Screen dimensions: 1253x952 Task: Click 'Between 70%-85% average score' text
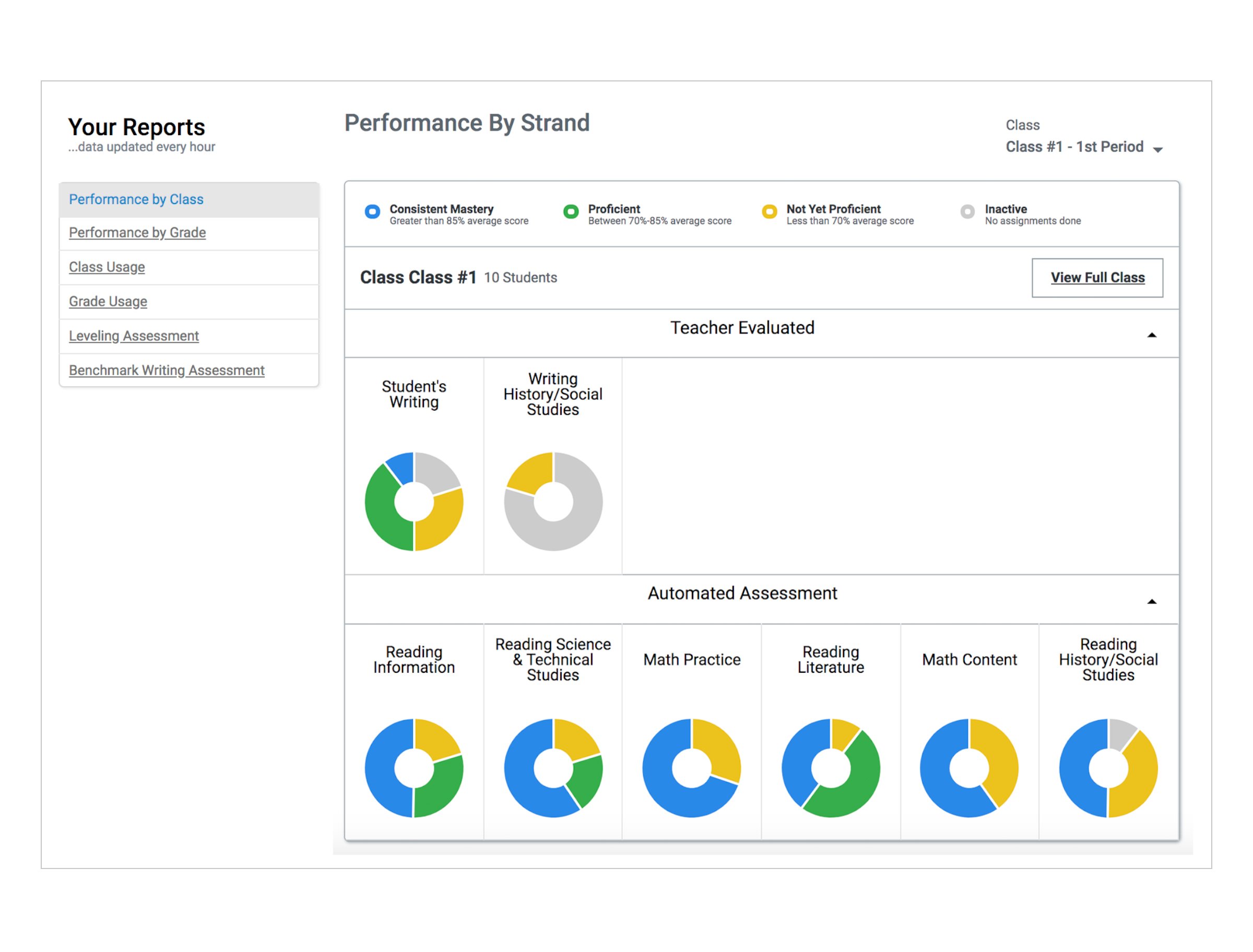pyautogui.click(x=660, y=221)
